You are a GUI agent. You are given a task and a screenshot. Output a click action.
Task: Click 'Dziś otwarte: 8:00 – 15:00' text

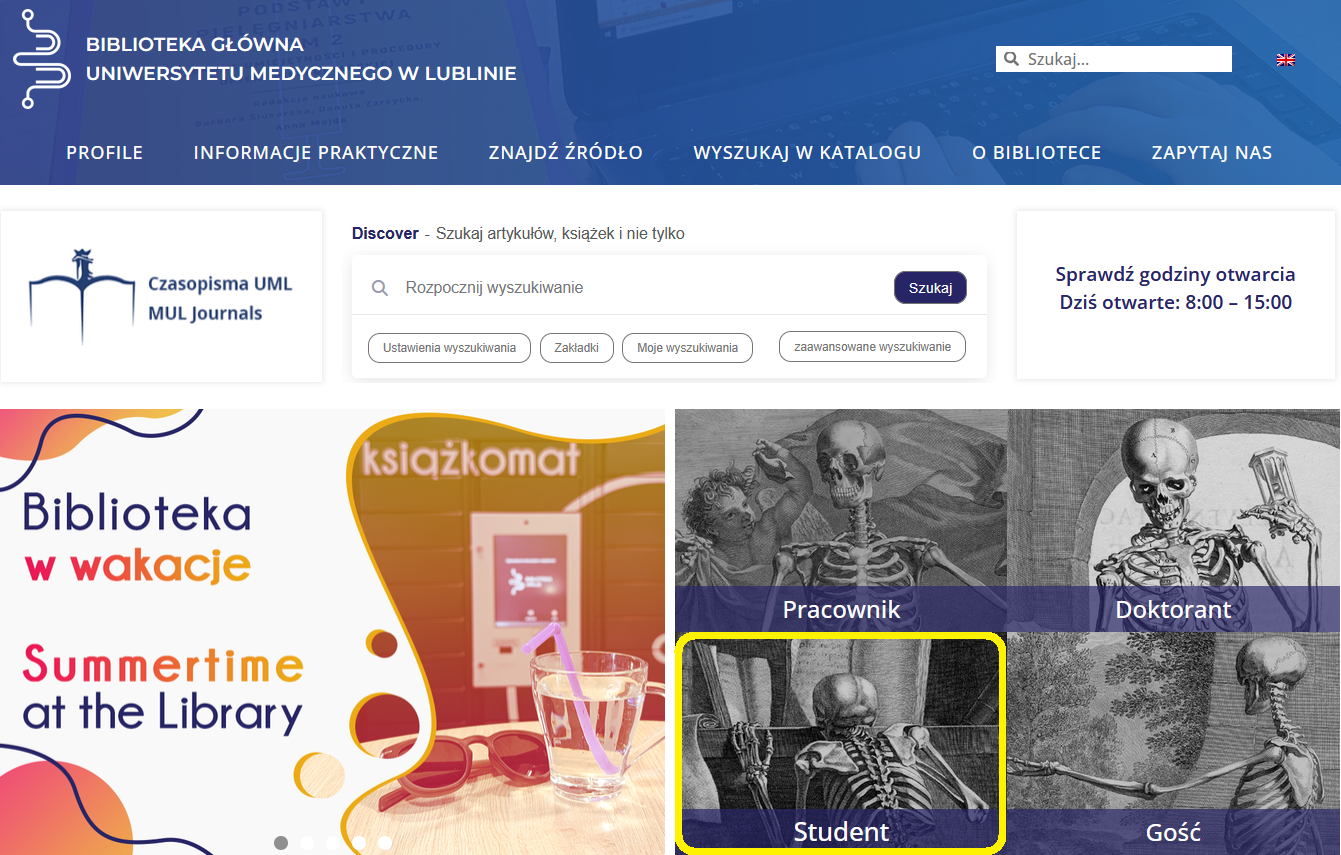(1176, 302)
